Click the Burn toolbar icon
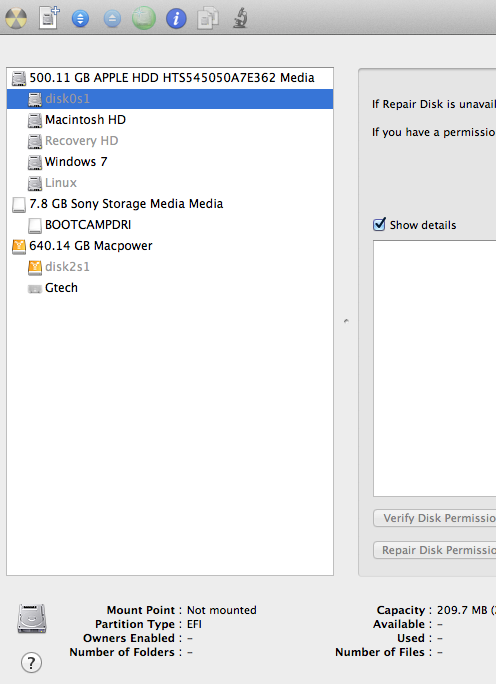 coord(16,18)
